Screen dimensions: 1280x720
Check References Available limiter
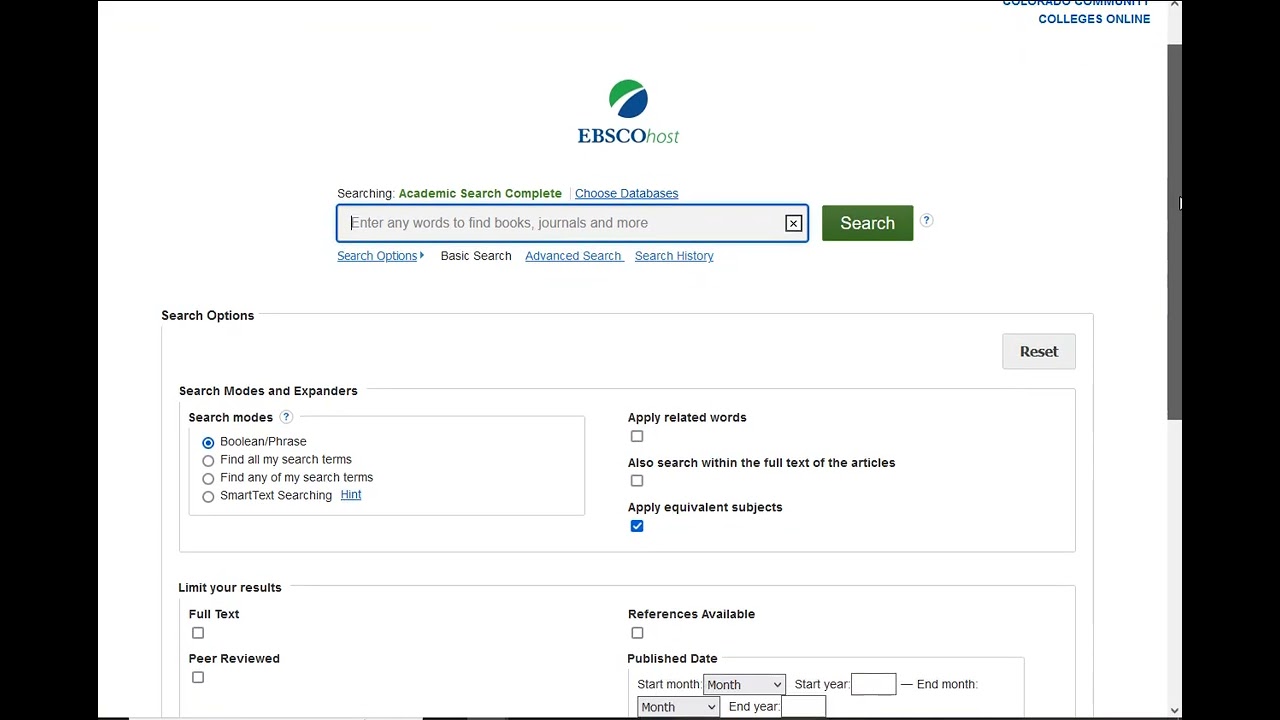[637, 633]
